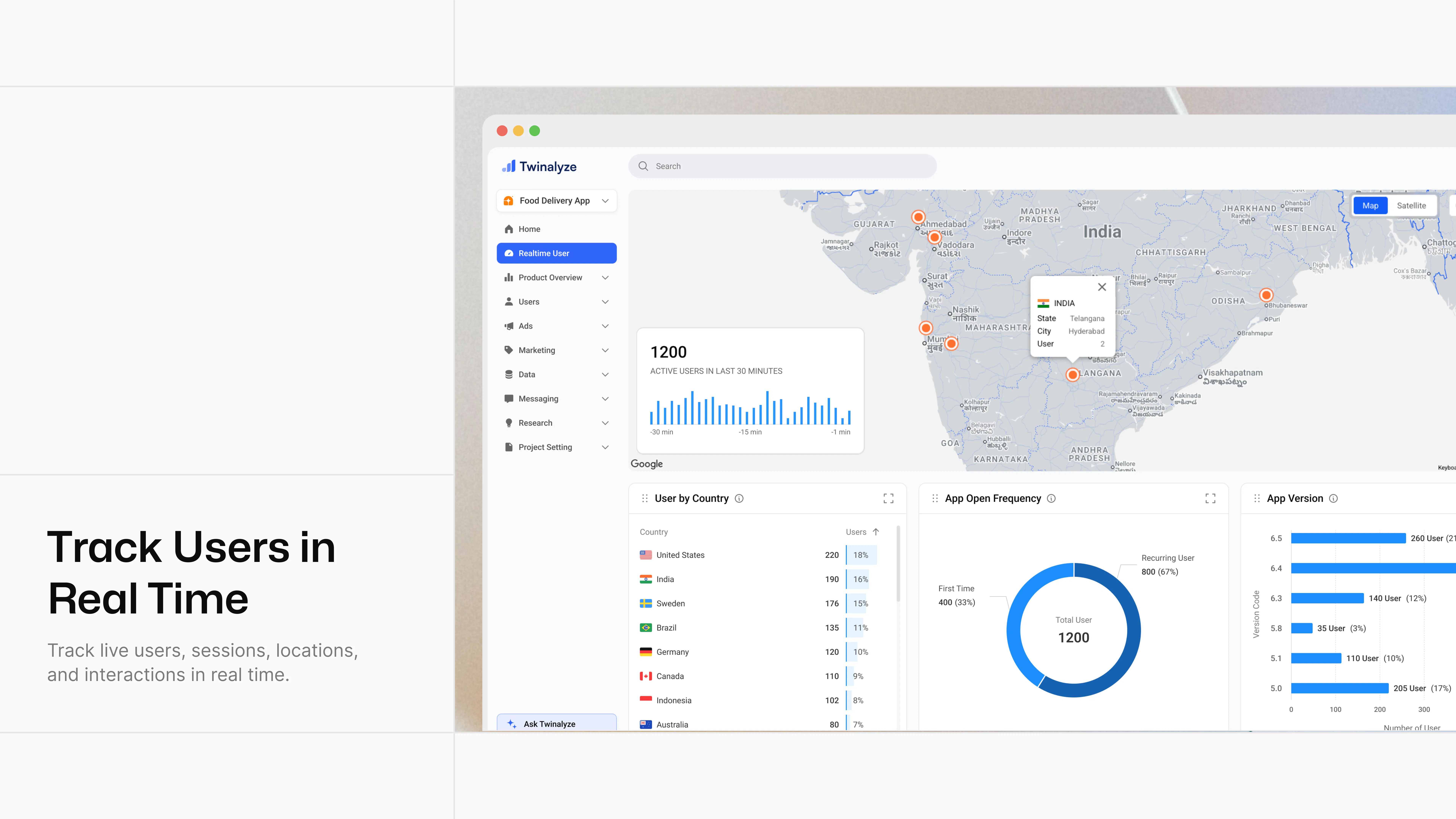Screen dimensions: 1456x819
Task: Expand User by Country to fullscreen
Action: click(x=889, y=499)
